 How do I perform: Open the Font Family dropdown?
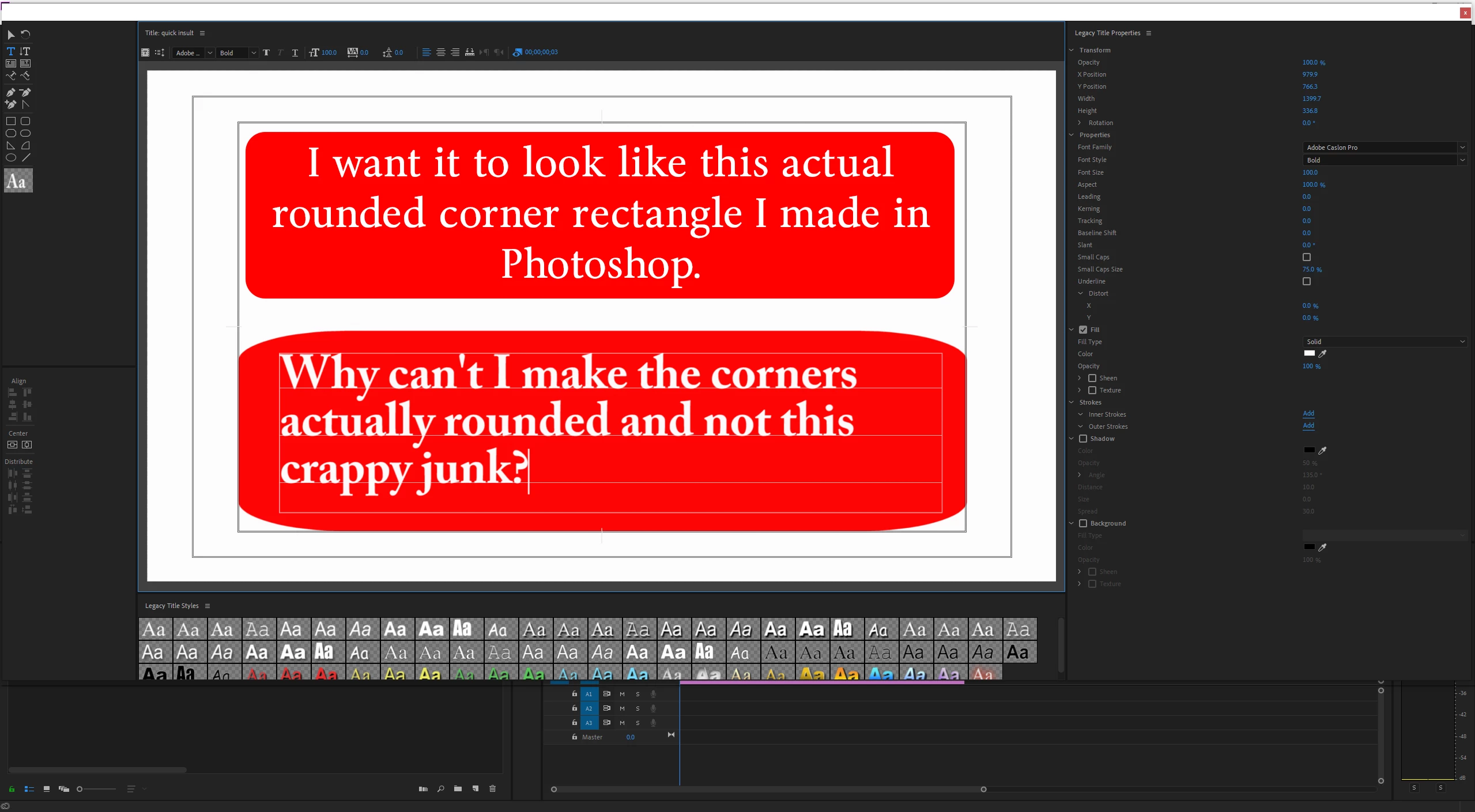[1383, 148]
